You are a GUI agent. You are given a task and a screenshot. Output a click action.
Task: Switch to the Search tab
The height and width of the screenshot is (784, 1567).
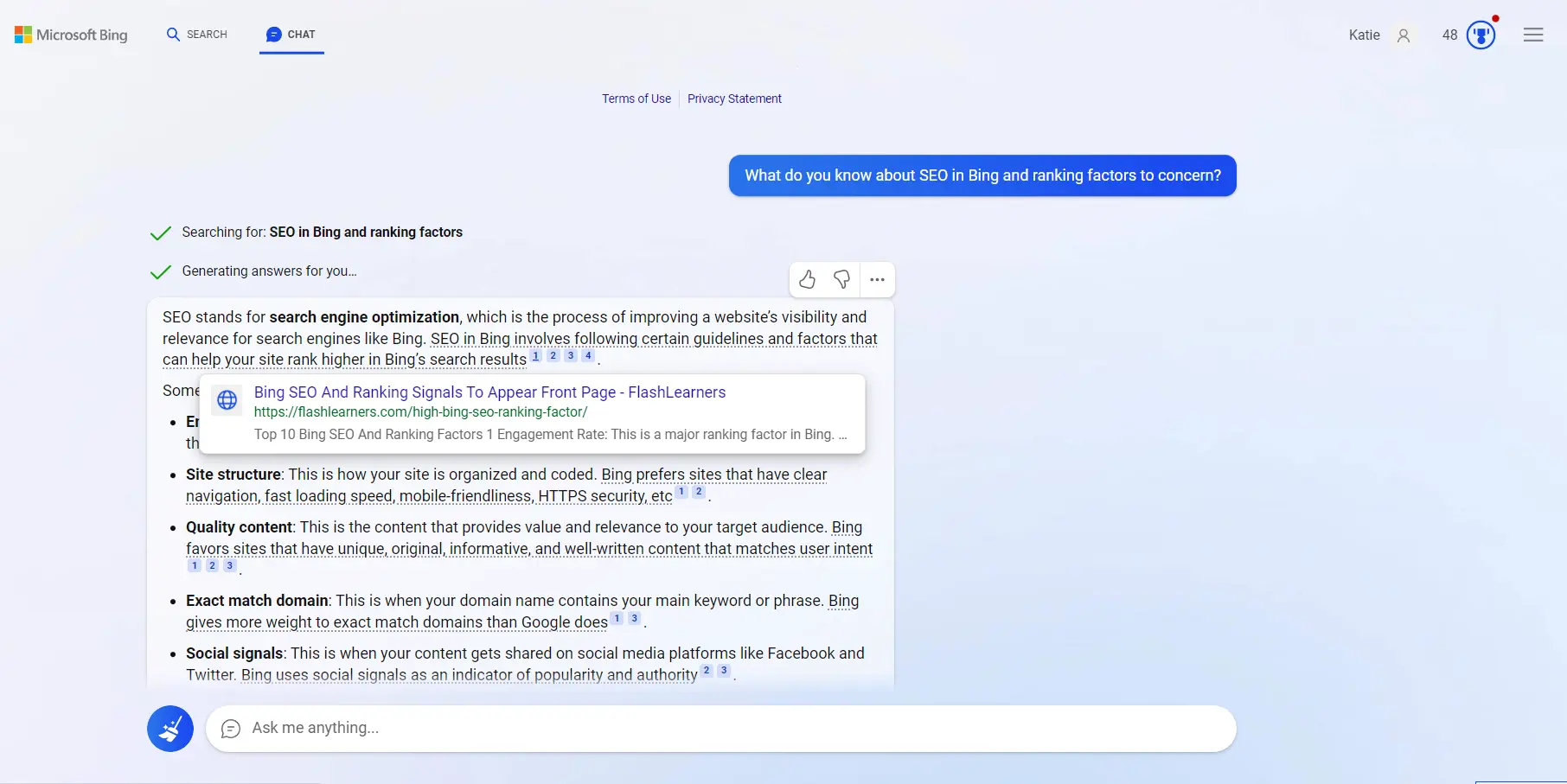pos(197,35)
